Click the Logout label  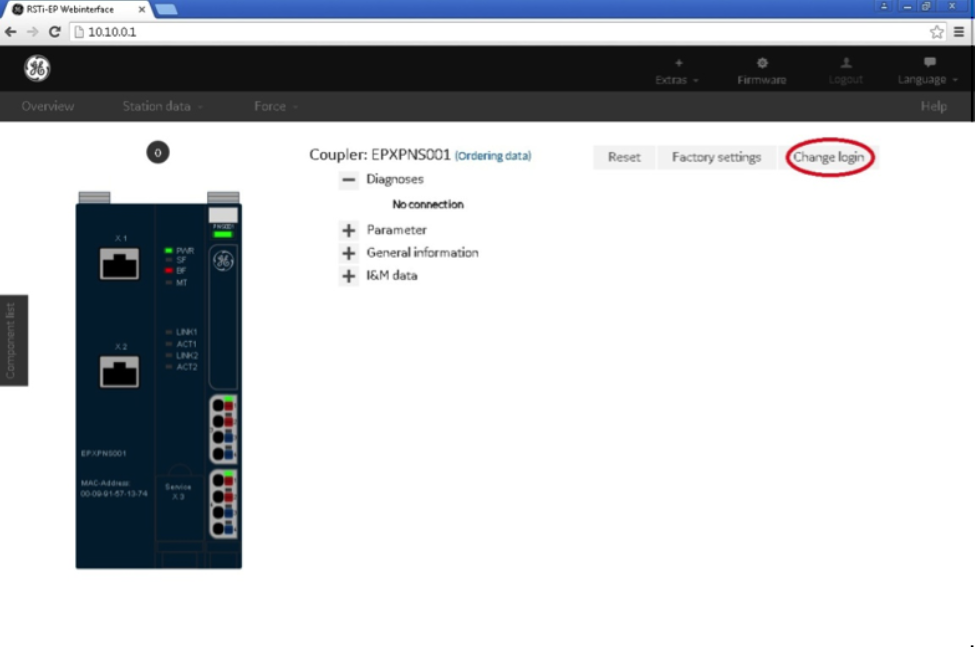(x=846, y=80)
